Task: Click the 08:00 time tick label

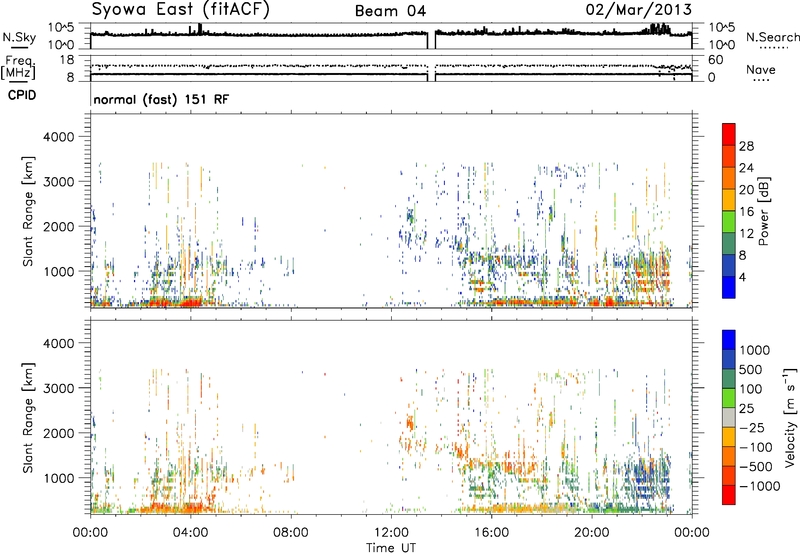Action: [290, 533]
